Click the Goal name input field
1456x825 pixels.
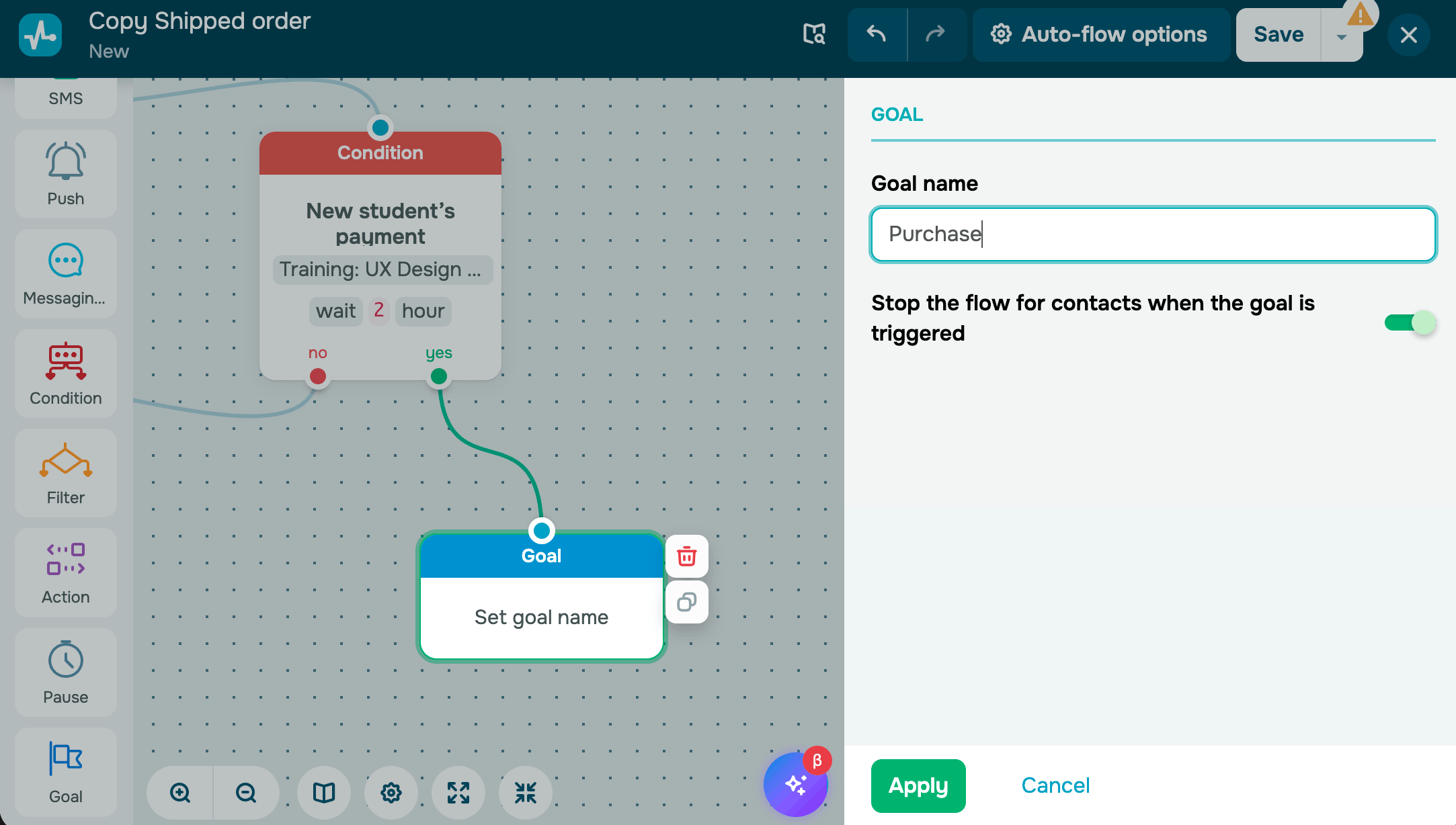click(x=1153, y=234)
